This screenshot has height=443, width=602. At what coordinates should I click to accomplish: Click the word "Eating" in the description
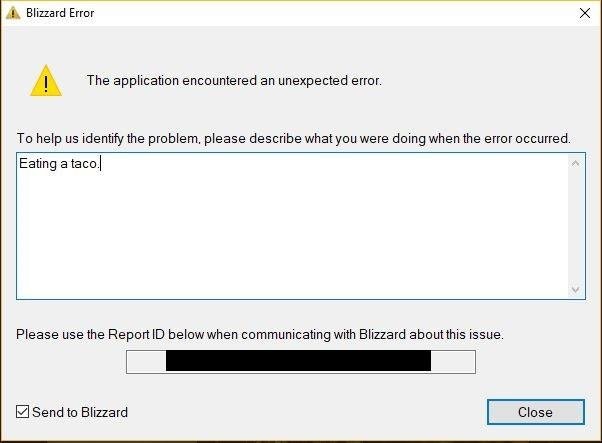click(38, 164)
